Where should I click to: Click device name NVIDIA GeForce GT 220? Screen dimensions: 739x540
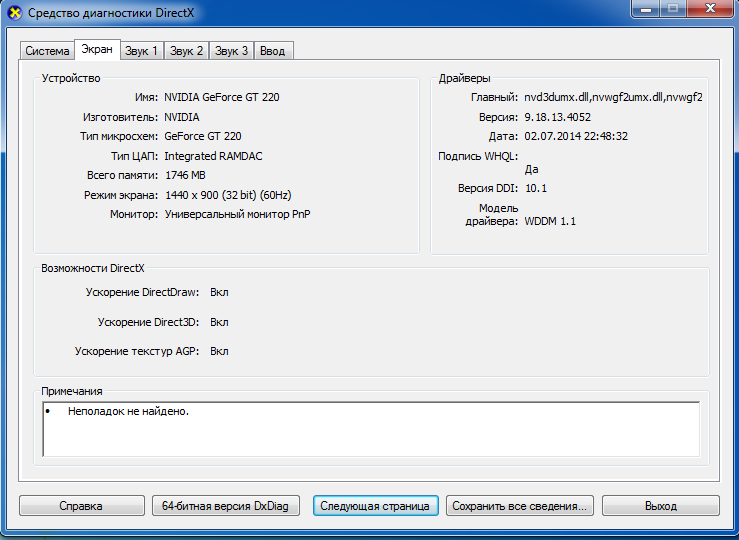point(222,97)
